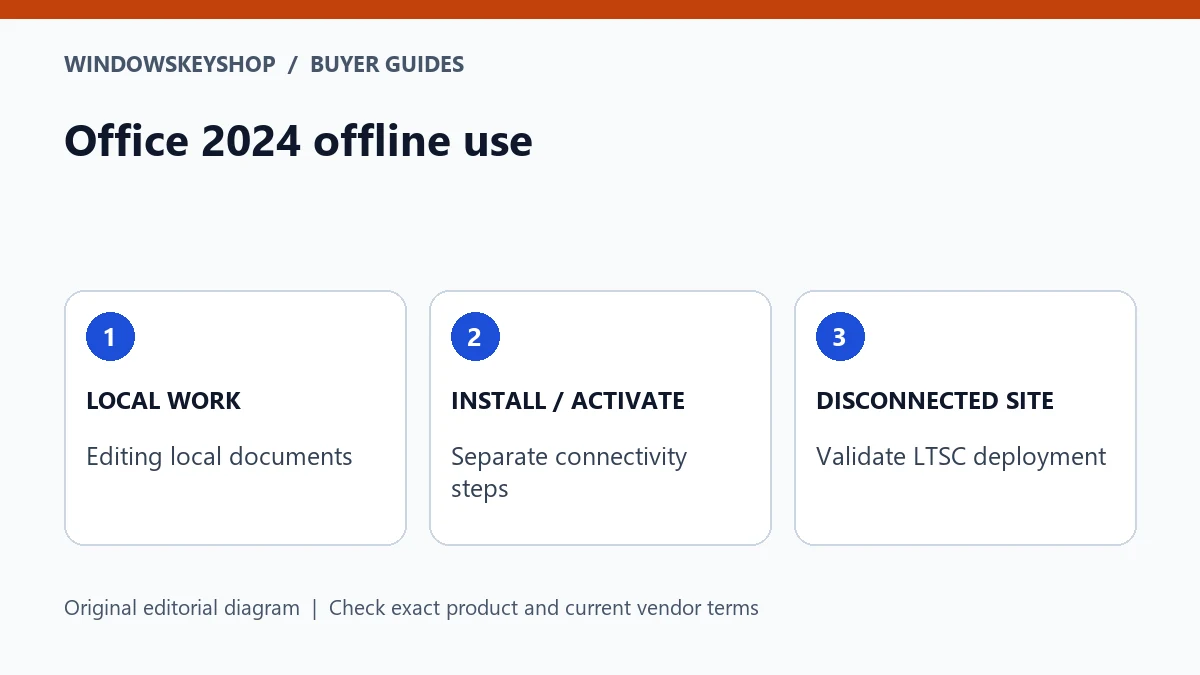Screen dimensions: 1200x675
Task: Click the blue number 3 circle badge
Action: tap(840, 337)
